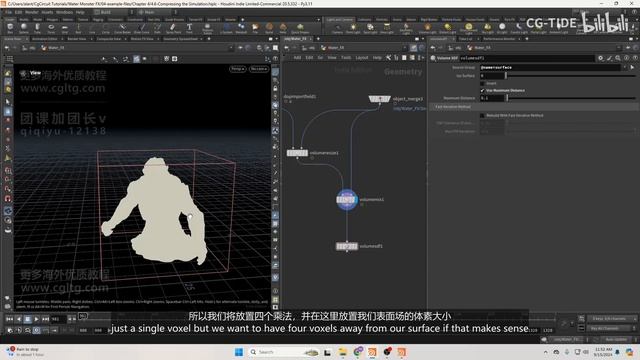Adjust the Iso Surface slider
This screenshot has height=360, width=640.
click(571, 76)
